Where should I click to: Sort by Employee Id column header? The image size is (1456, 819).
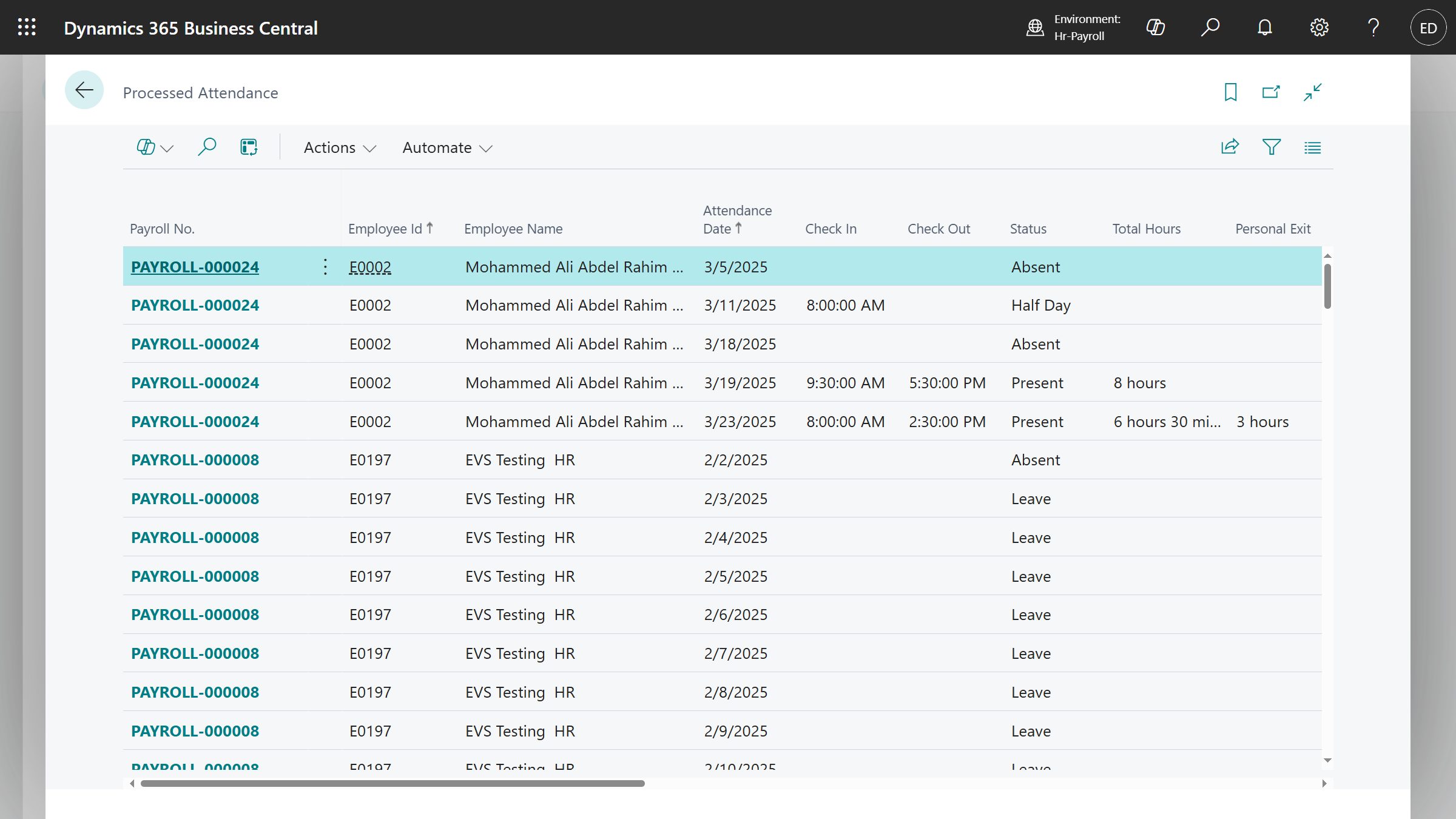pyautogui.click(x=385, y=229)
